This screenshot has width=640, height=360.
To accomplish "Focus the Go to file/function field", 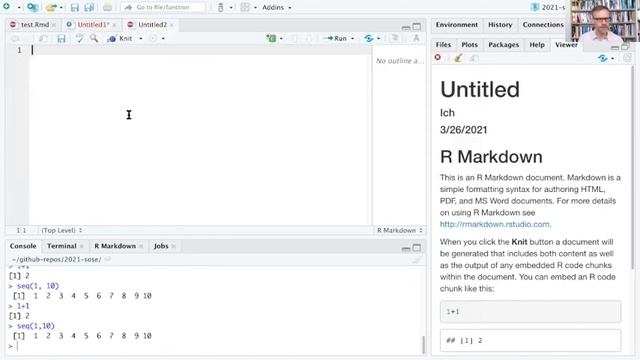I will (x=163, y=7).
